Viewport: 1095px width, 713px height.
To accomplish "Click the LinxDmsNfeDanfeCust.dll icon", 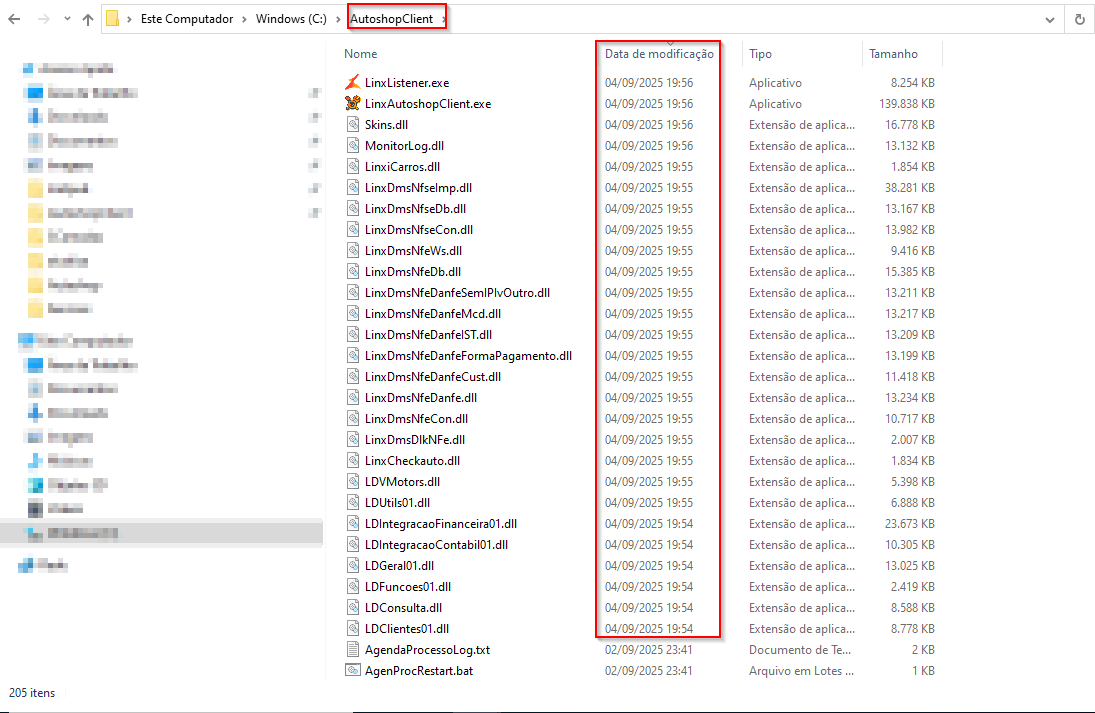I will pos(353,376).
